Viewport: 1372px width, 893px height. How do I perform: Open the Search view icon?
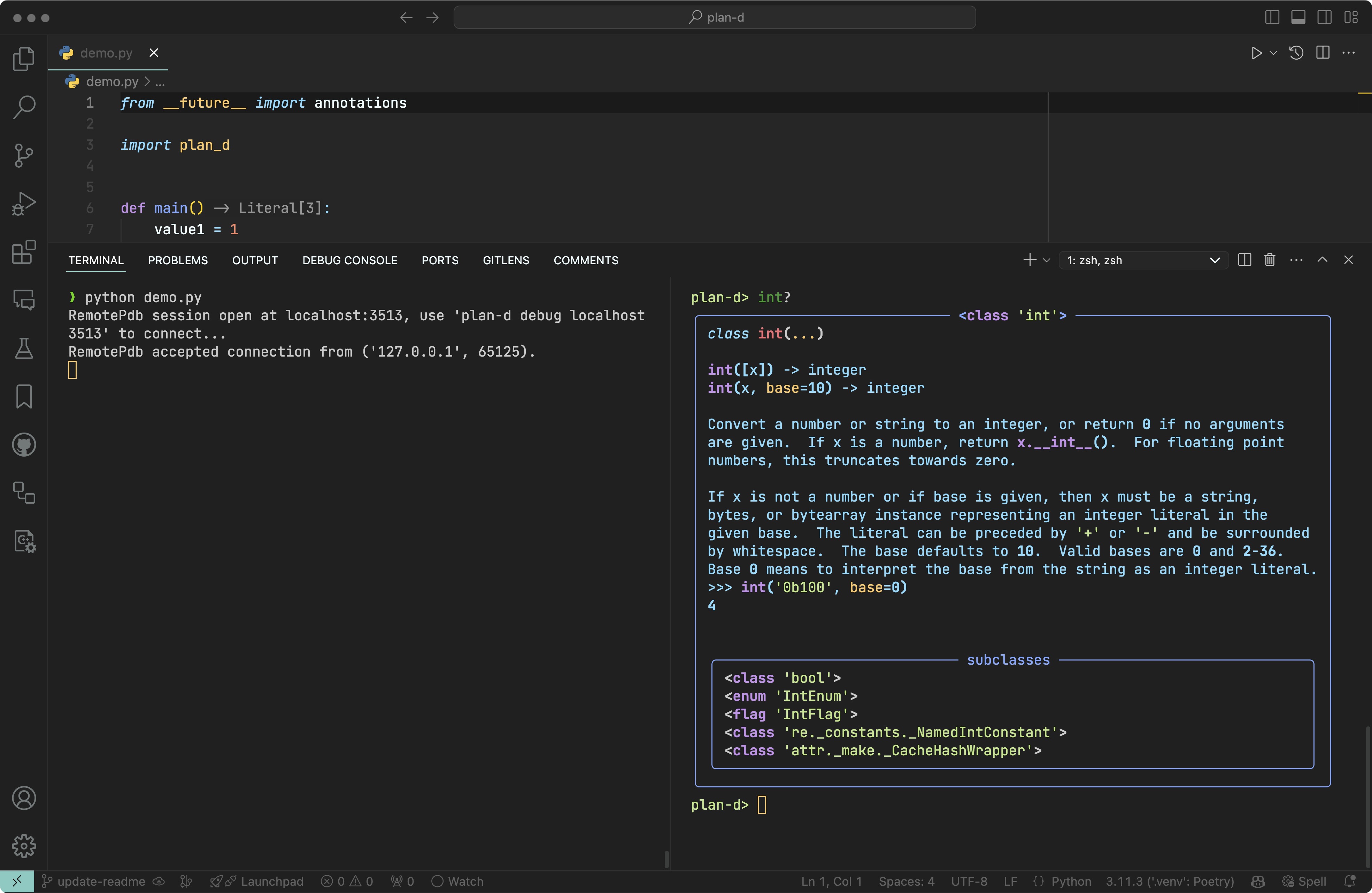24,107
